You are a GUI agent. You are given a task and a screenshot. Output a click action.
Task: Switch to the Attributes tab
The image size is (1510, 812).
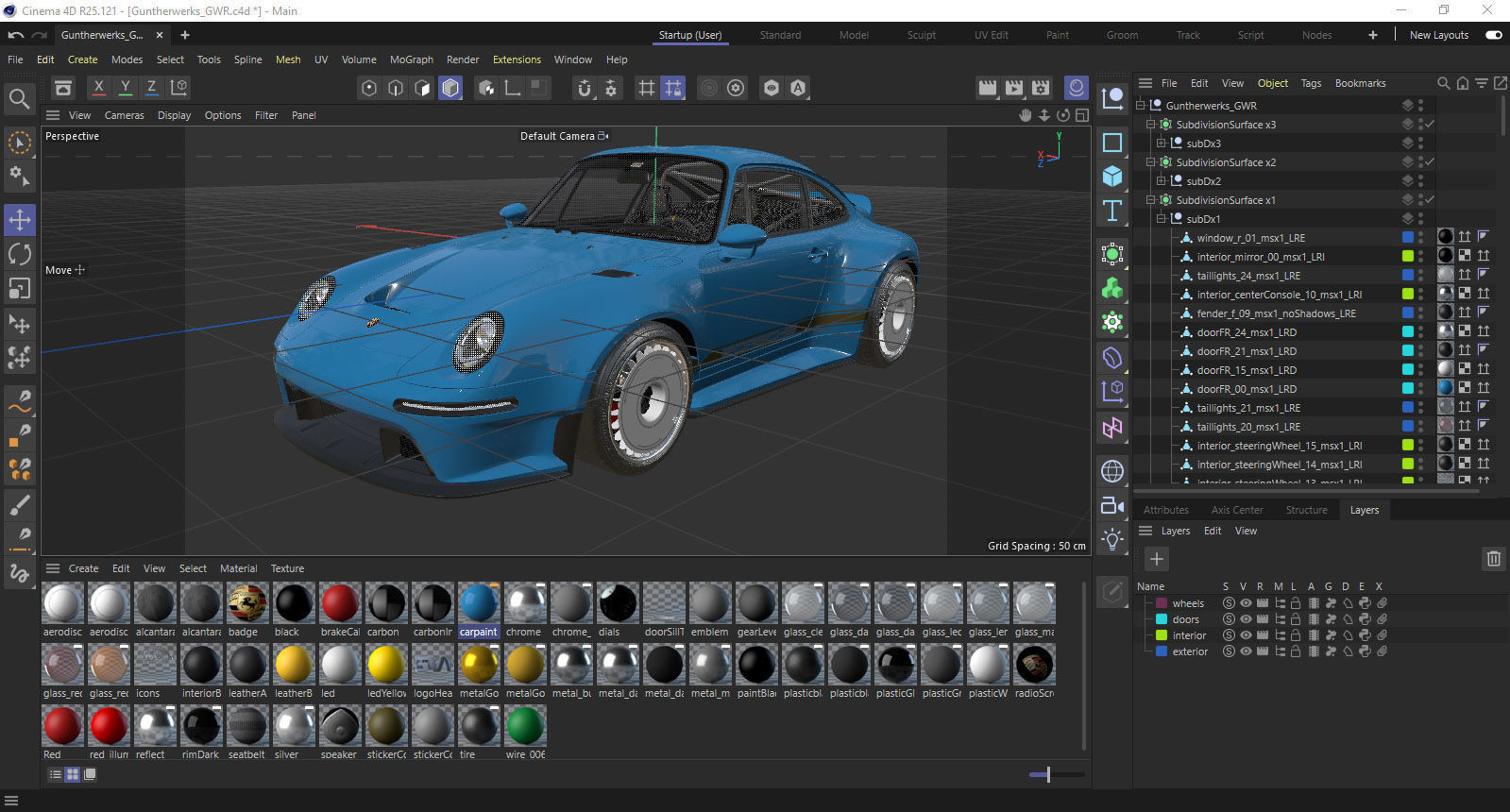pos(1166,510)
